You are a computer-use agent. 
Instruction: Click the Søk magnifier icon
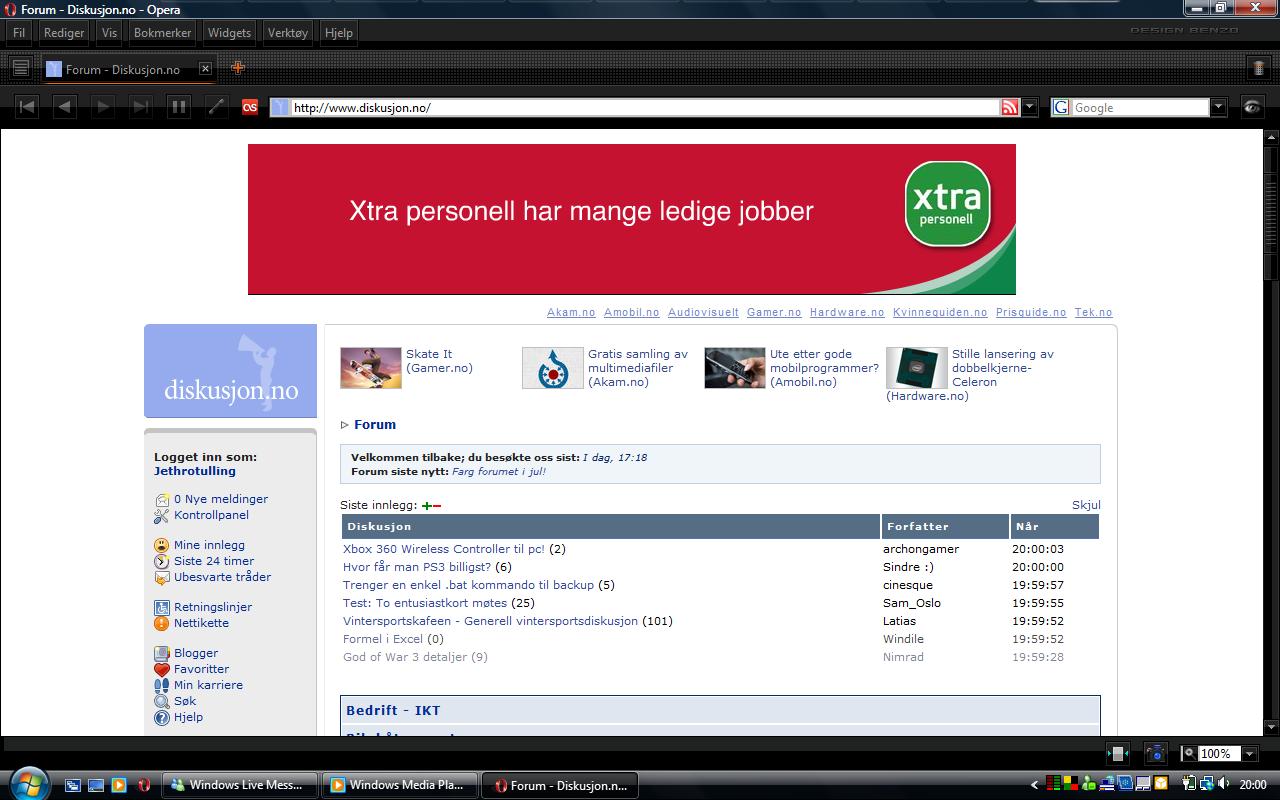coord(162,701)
